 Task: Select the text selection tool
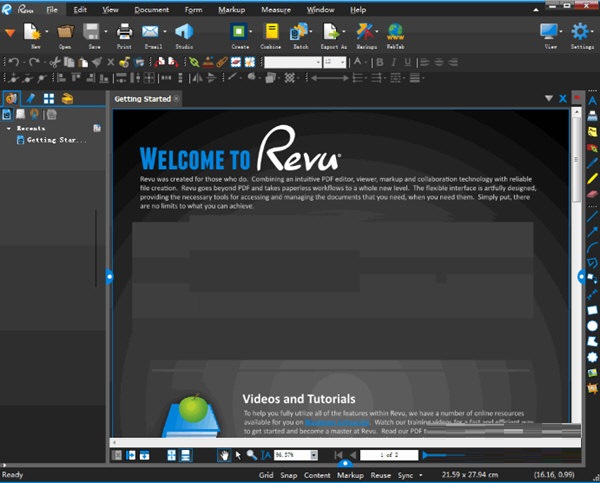click(x=266, y=455)
